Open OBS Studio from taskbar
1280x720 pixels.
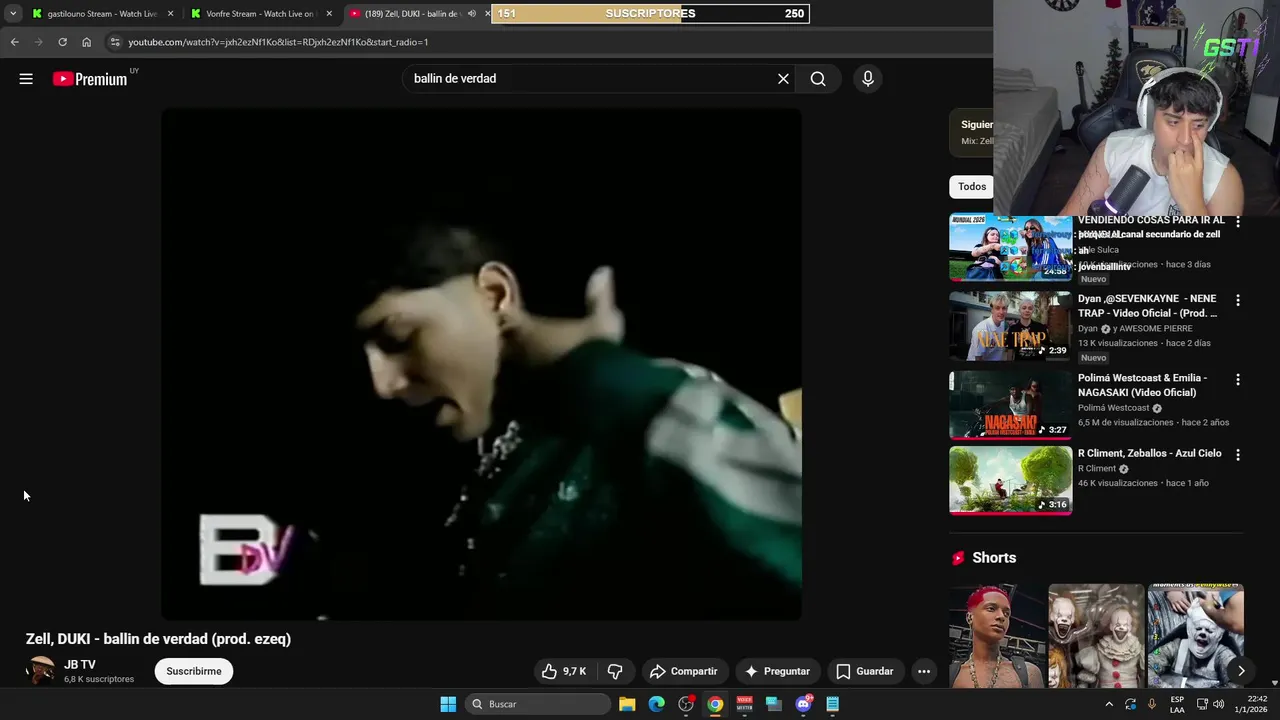coord(686,704)
